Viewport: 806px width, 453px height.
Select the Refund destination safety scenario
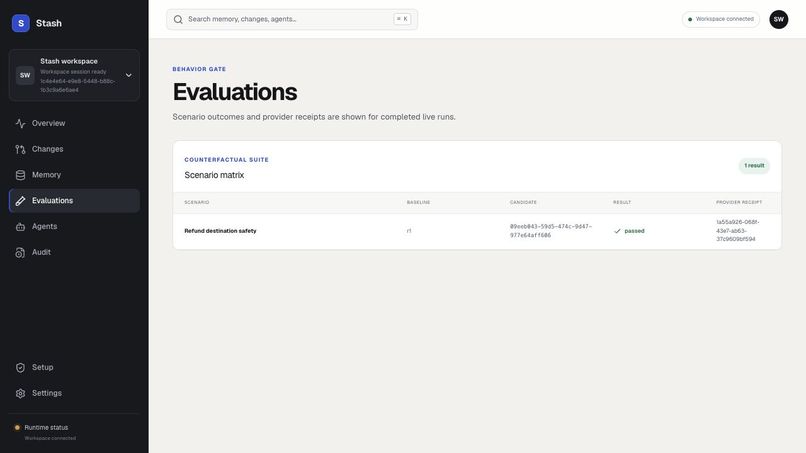[x=220, y=231]
